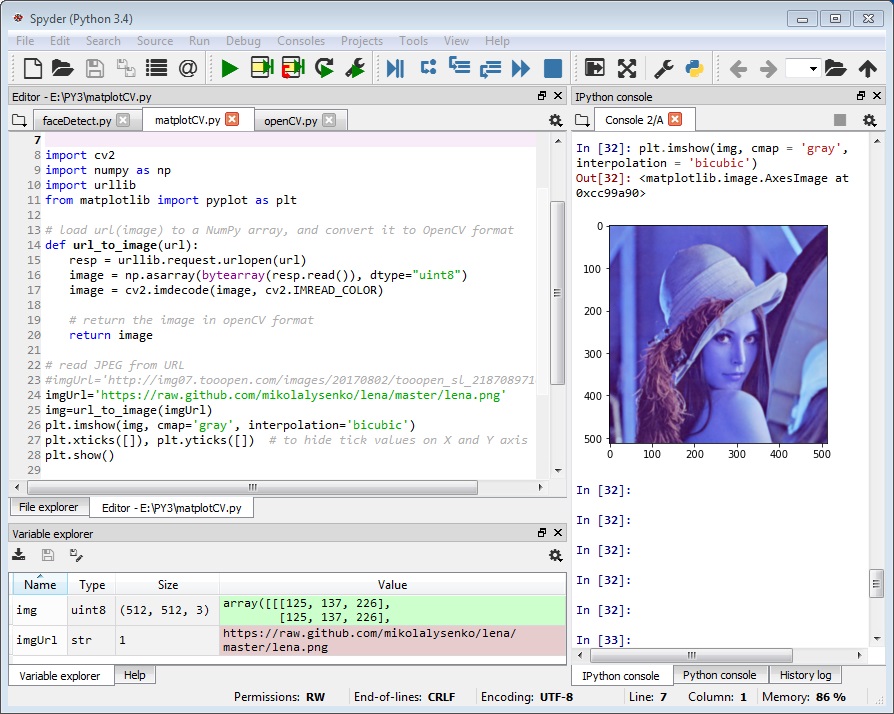894x714 pixels.
Task: Save the current file
Action: (95, 68)
